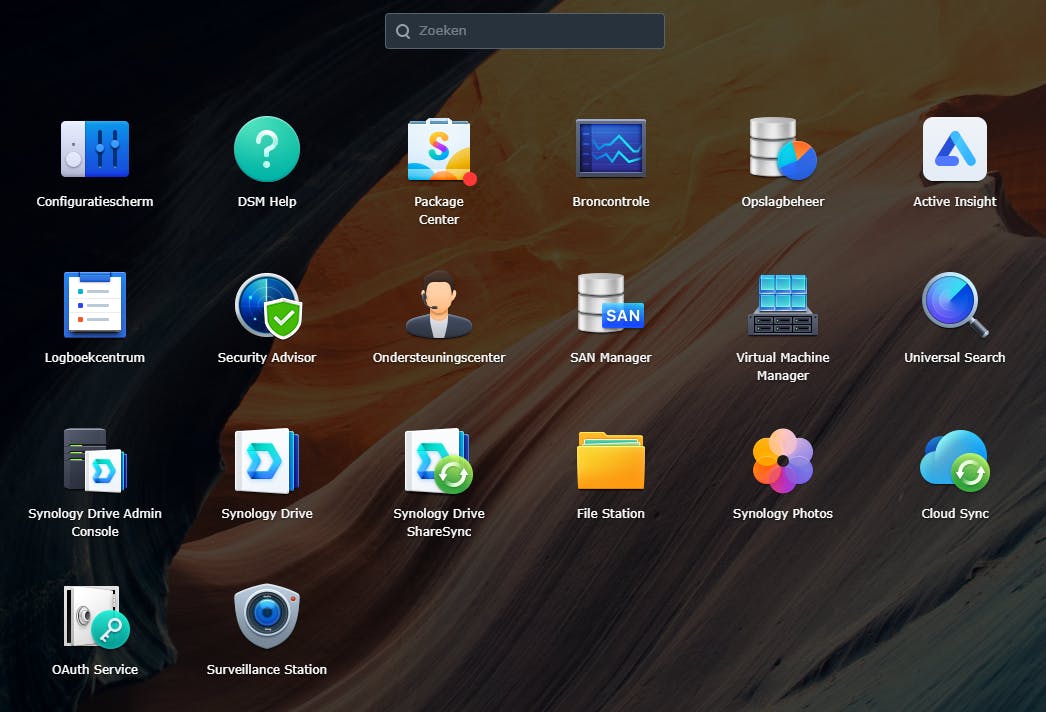Launch Synology Photos
Screen dimensions: 1046x712
coord(782,460)
